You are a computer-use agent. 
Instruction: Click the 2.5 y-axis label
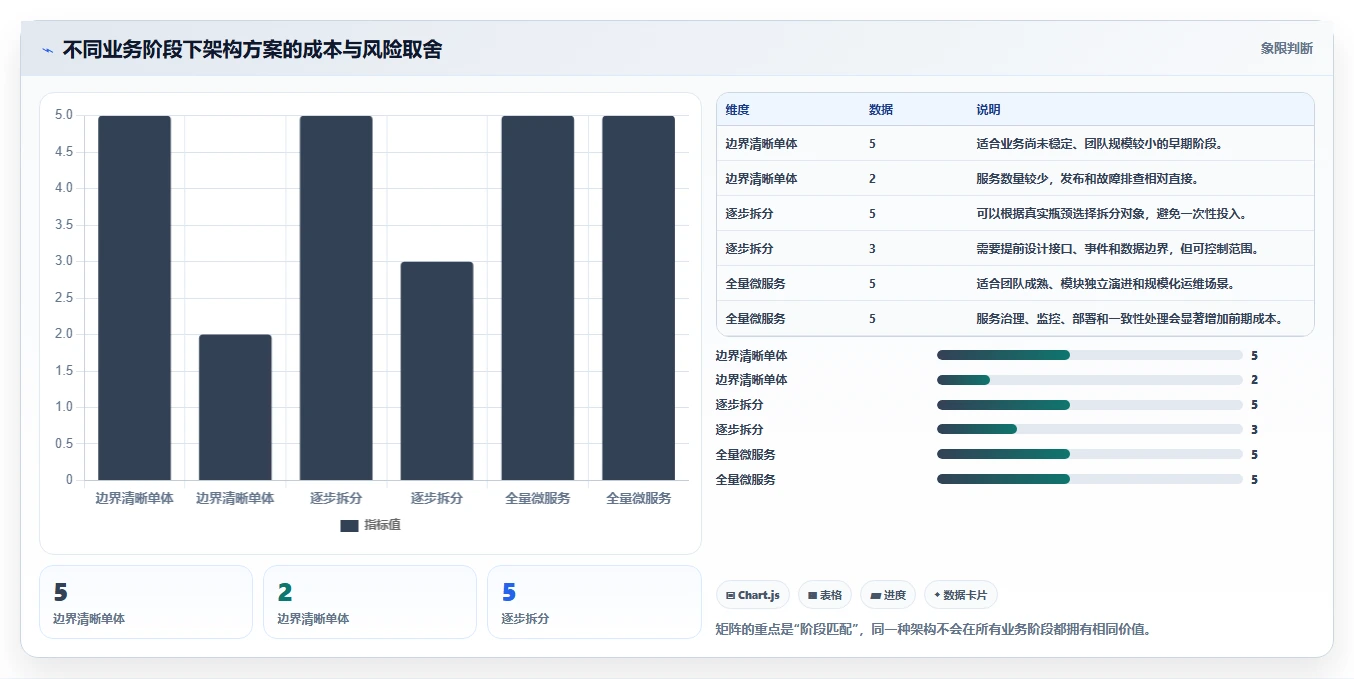coord(63,298)
